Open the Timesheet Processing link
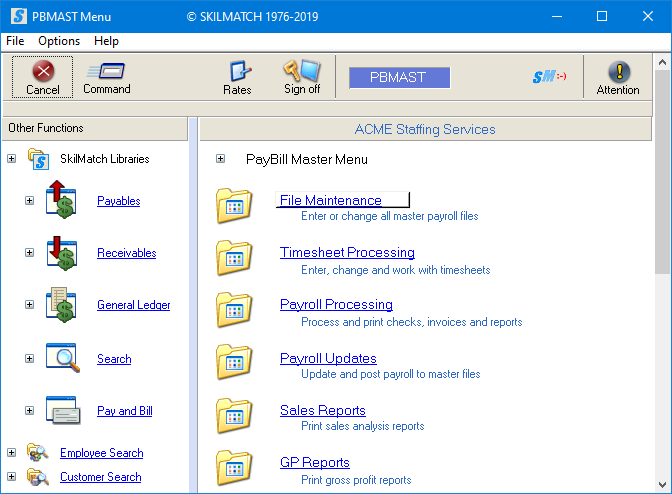This screenshot has height=494, width=672. pos(347,252)
